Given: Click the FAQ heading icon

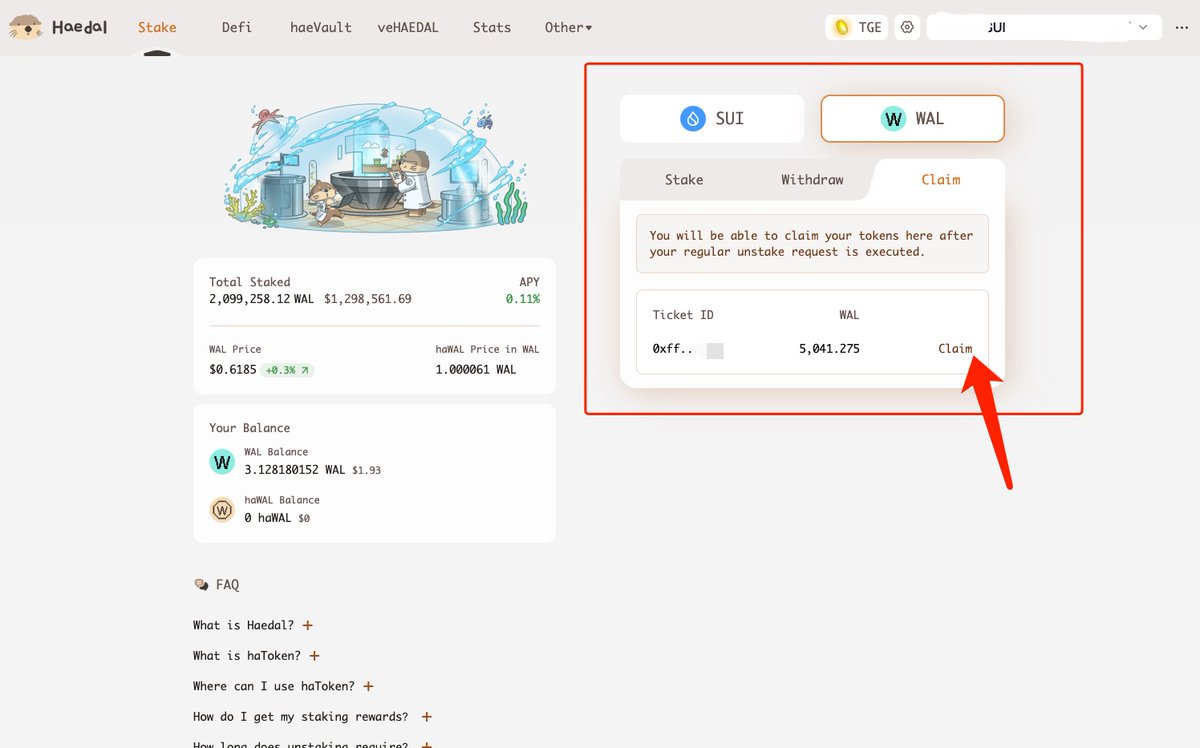Looking at the screenshot, I should 201,584.
